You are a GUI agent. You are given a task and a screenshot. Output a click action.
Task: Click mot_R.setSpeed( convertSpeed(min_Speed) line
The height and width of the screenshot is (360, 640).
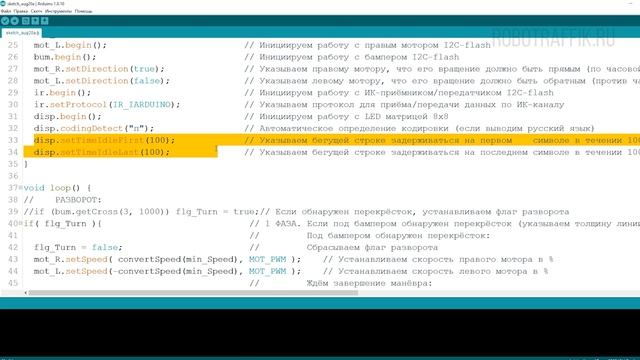167,259
